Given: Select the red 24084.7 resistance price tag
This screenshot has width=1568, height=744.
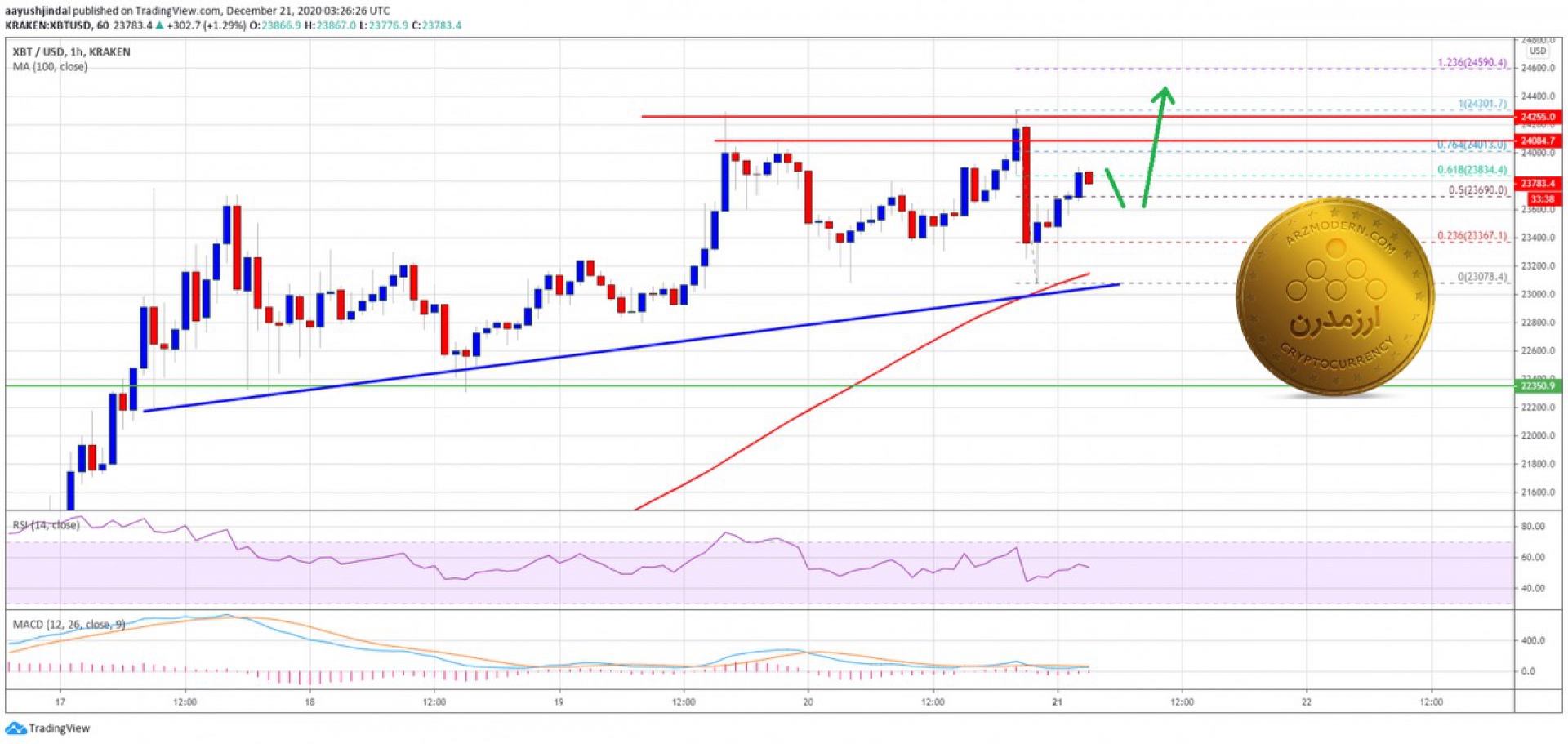Looking at the screenshot, I should tap(1538, 140).
